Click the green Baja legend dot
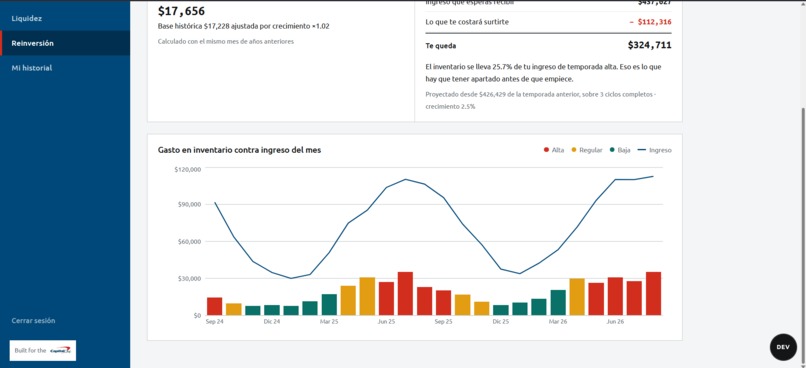Image resolution: width=806 pixels, height=368 pixels. tap(612, 150)
